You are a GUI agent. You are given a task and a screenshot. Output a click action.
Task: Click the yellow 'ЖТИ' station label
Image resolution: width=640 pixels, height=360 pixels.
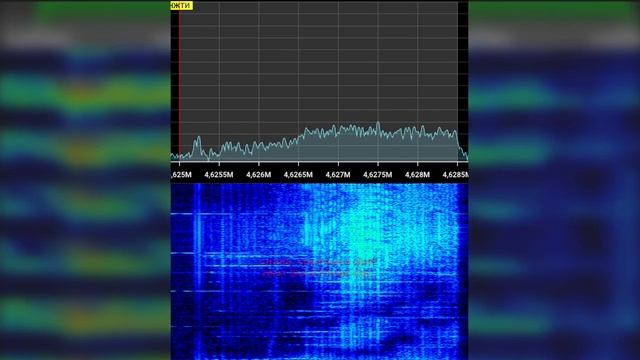click(x=182, y=6)
